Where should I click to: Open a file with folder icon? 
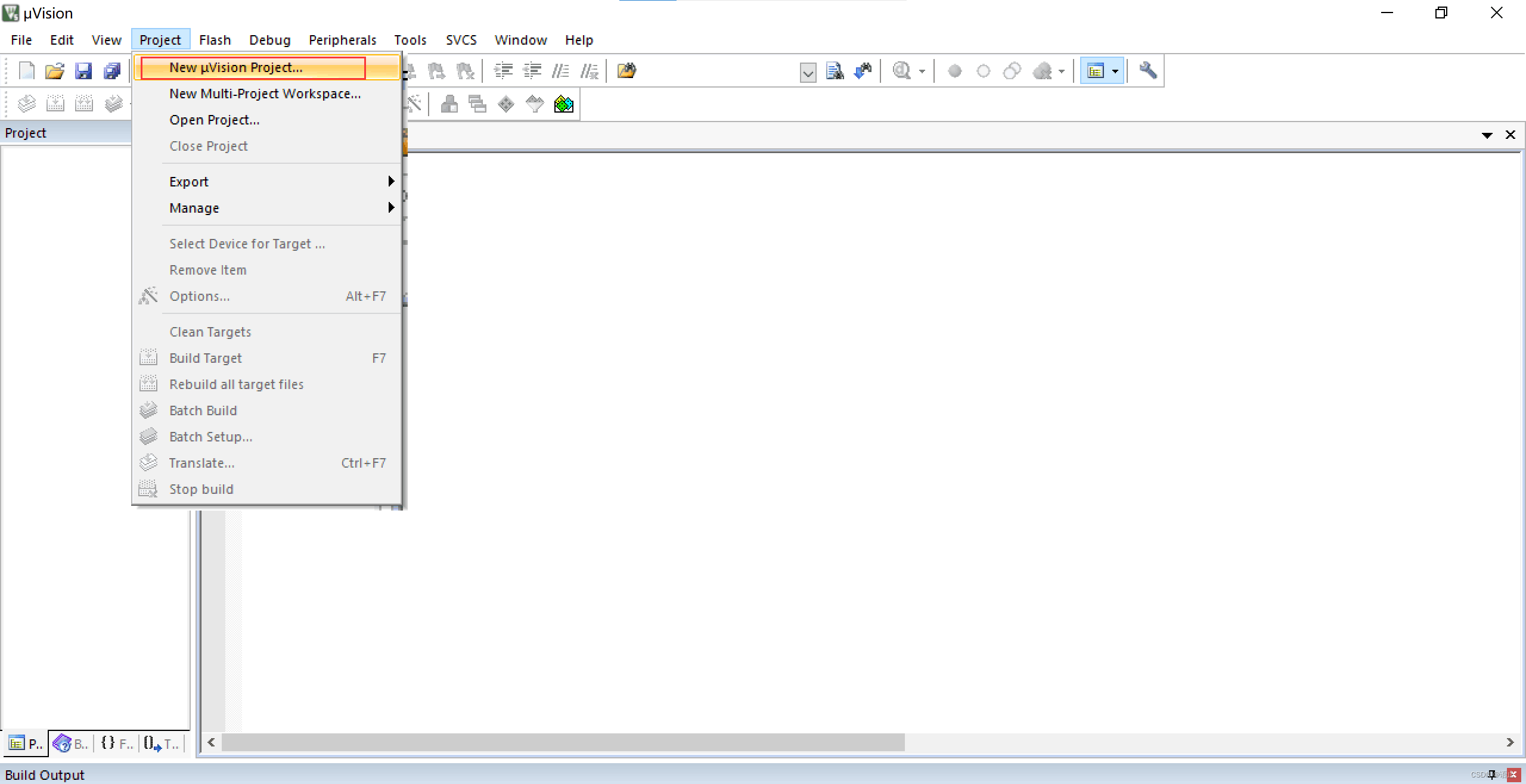[x=55, y=71]
